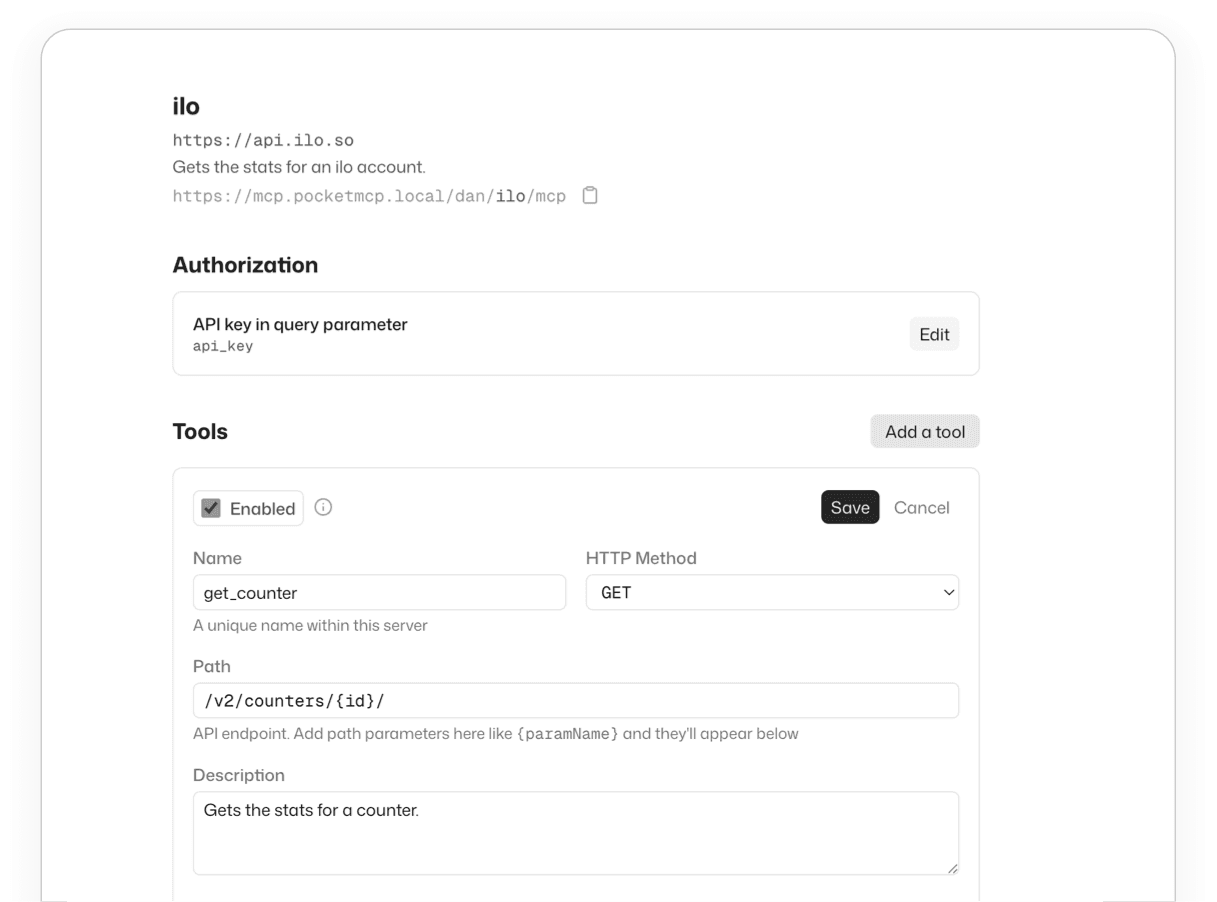Save the get_counter tool changes

click(849, 507)
